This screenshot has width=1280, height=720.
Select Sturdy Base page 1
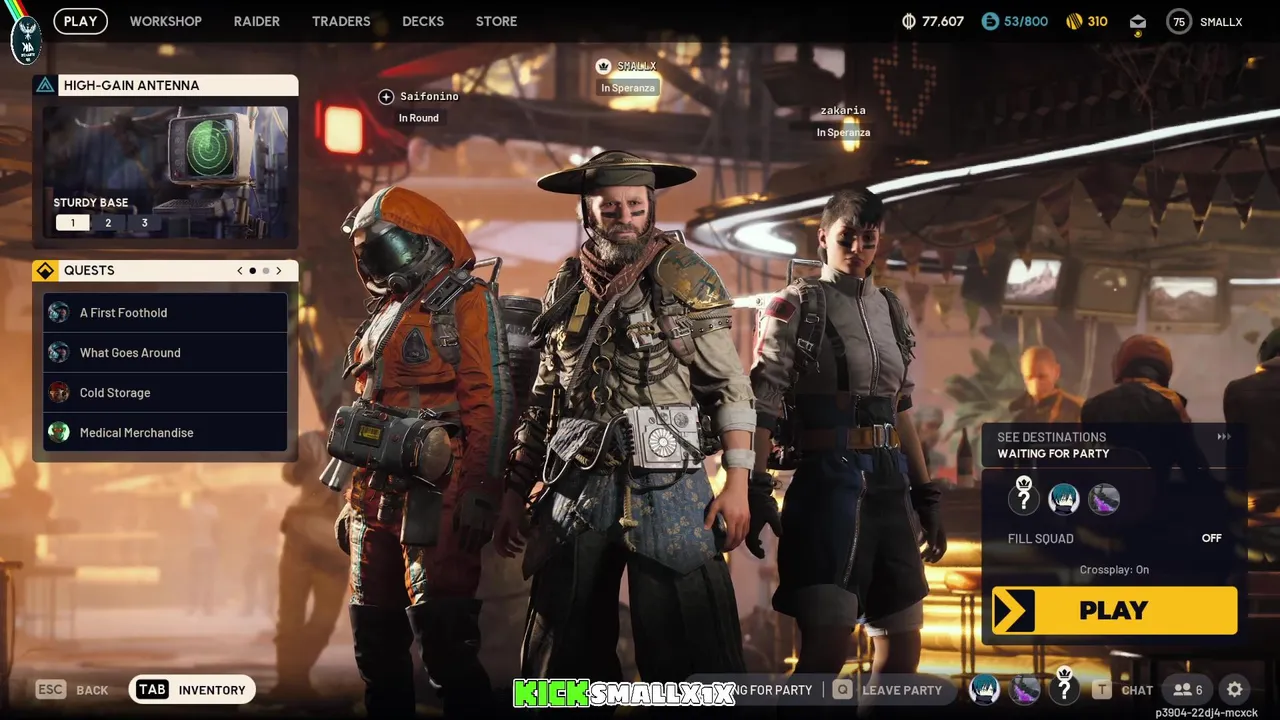[x=72, y=223]
